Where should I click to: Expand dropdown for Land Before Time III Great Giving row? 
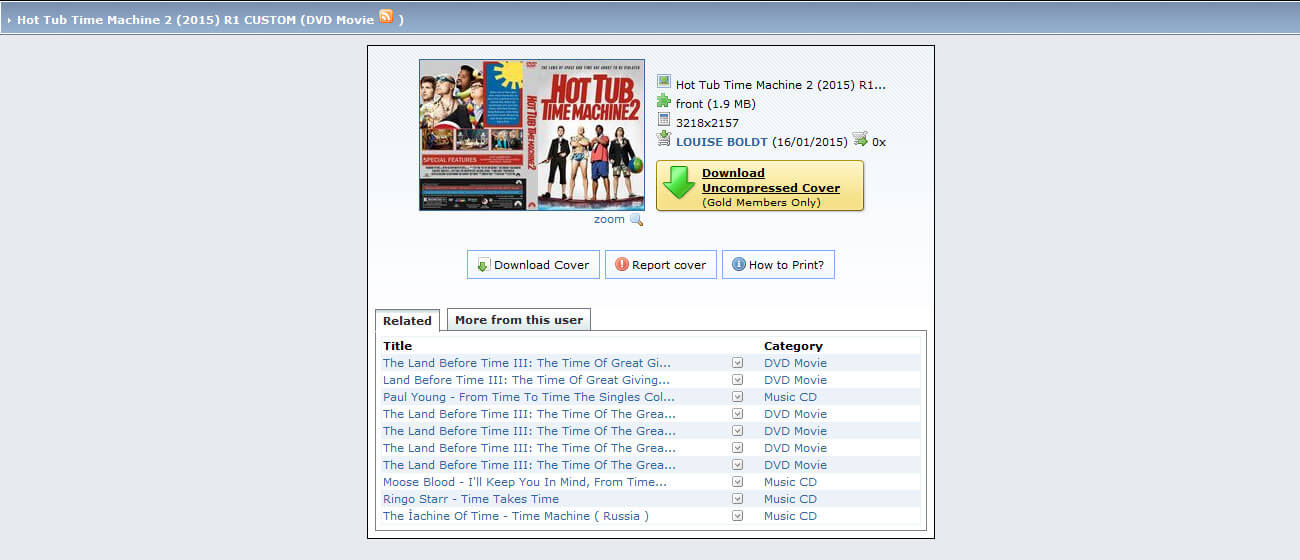click(738, 380)
